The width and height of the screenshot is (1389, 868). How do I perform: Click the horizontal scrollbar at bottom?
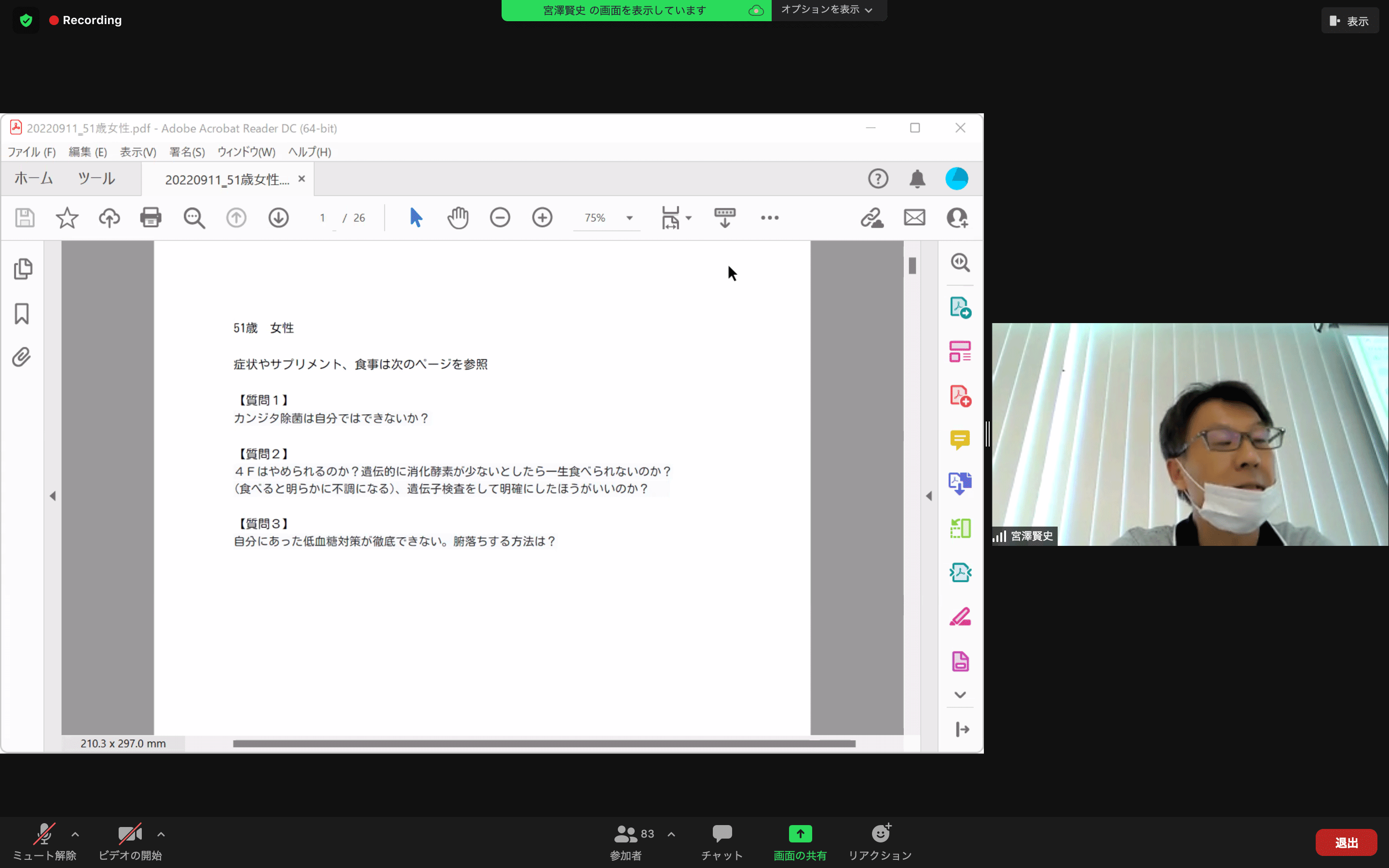(x=544, y=744)
